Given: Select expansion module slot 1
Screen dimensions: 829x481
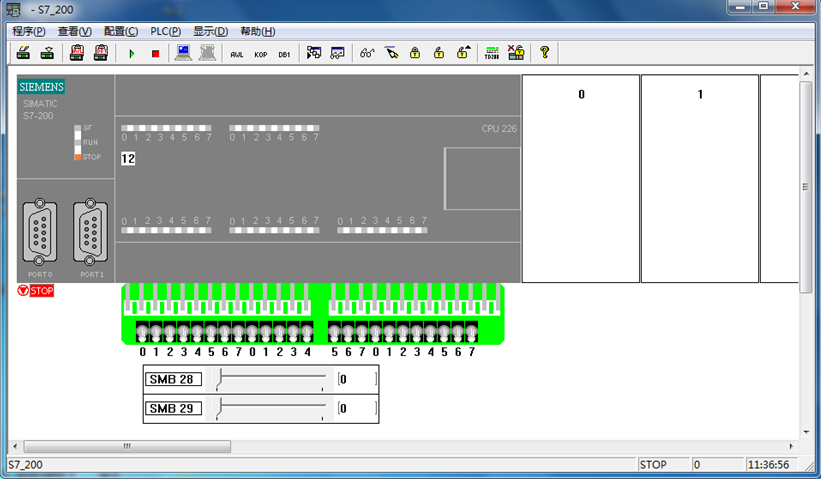Looking at the screenshot, I should (x=700, y=179).
